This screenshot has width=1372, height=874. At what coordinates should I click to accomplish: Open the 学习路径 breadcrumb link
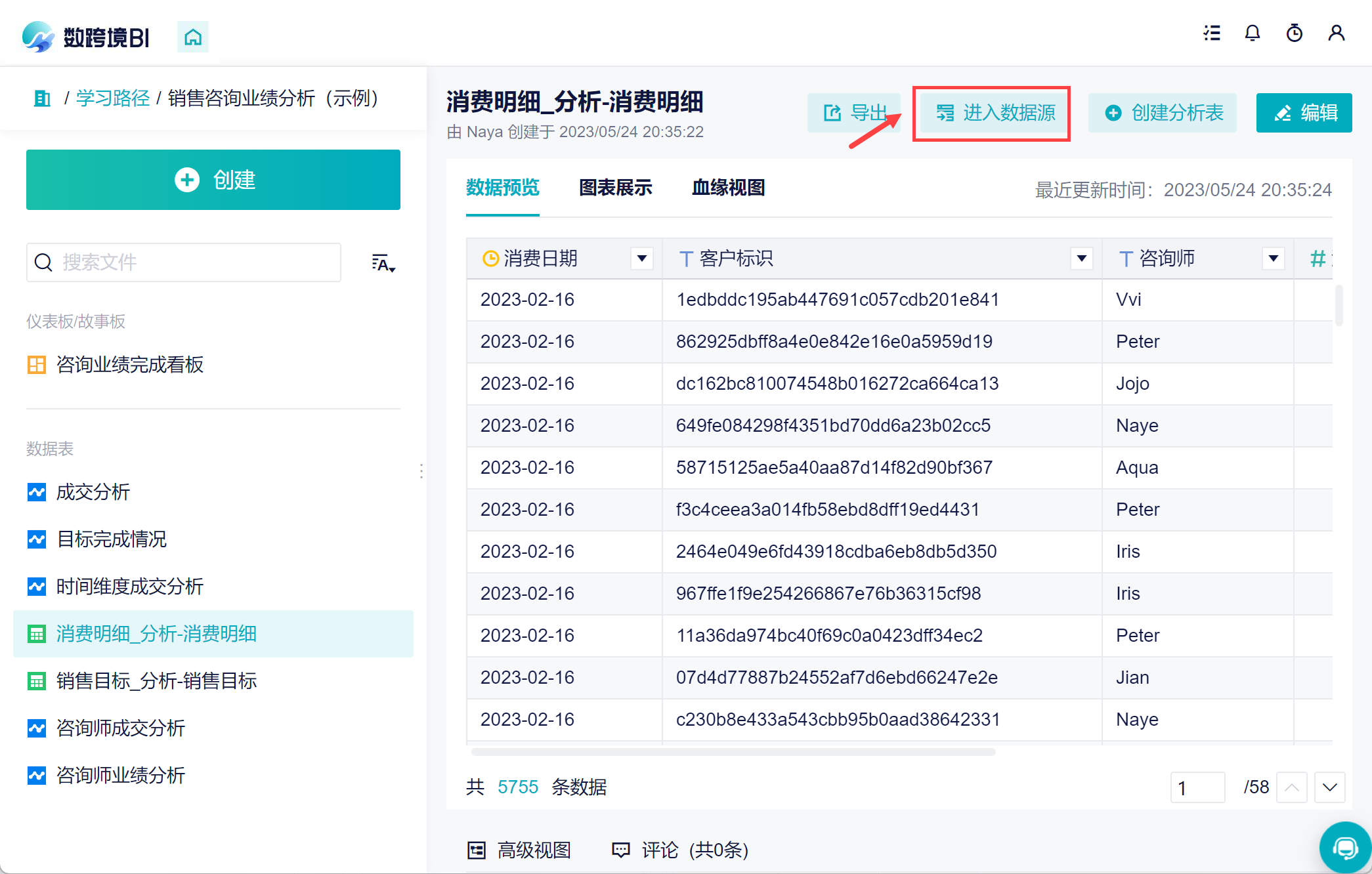tap(113, 98)
